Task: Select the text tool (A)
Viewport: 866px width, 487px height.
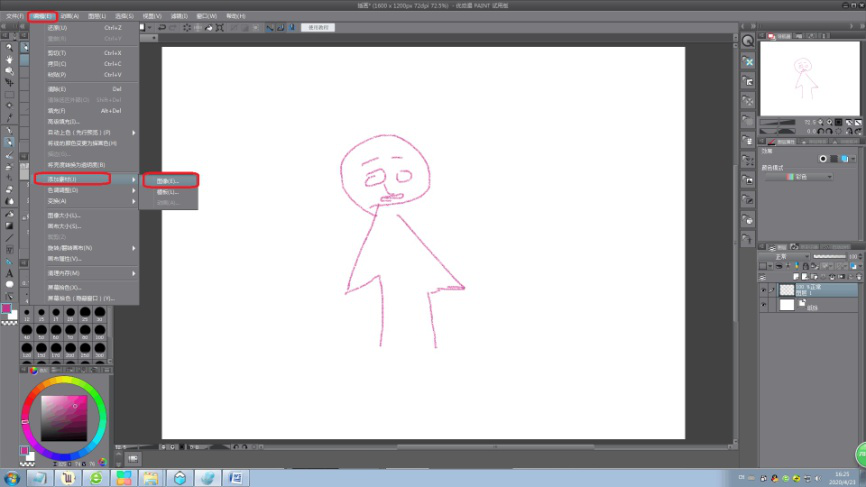Action: 9,272
